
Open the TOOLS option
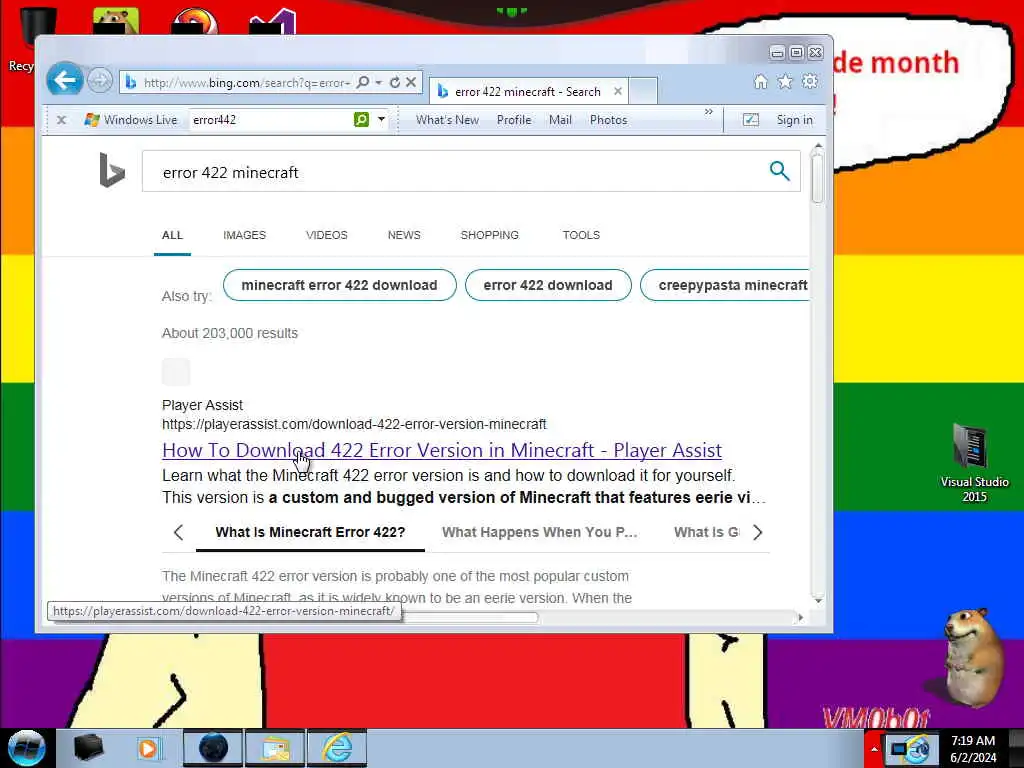coord(581,235)
